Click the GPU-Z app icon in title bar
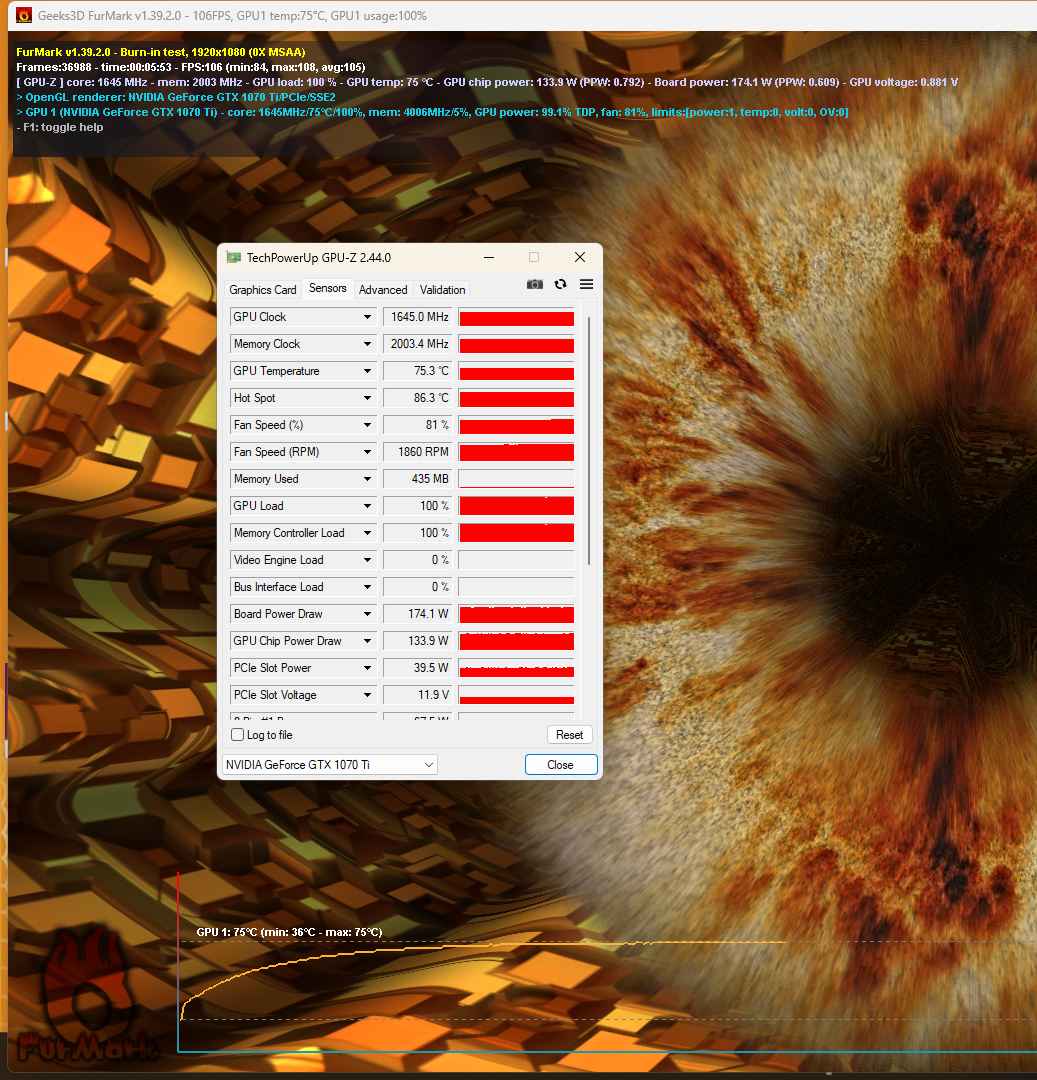 pos(234,258)
